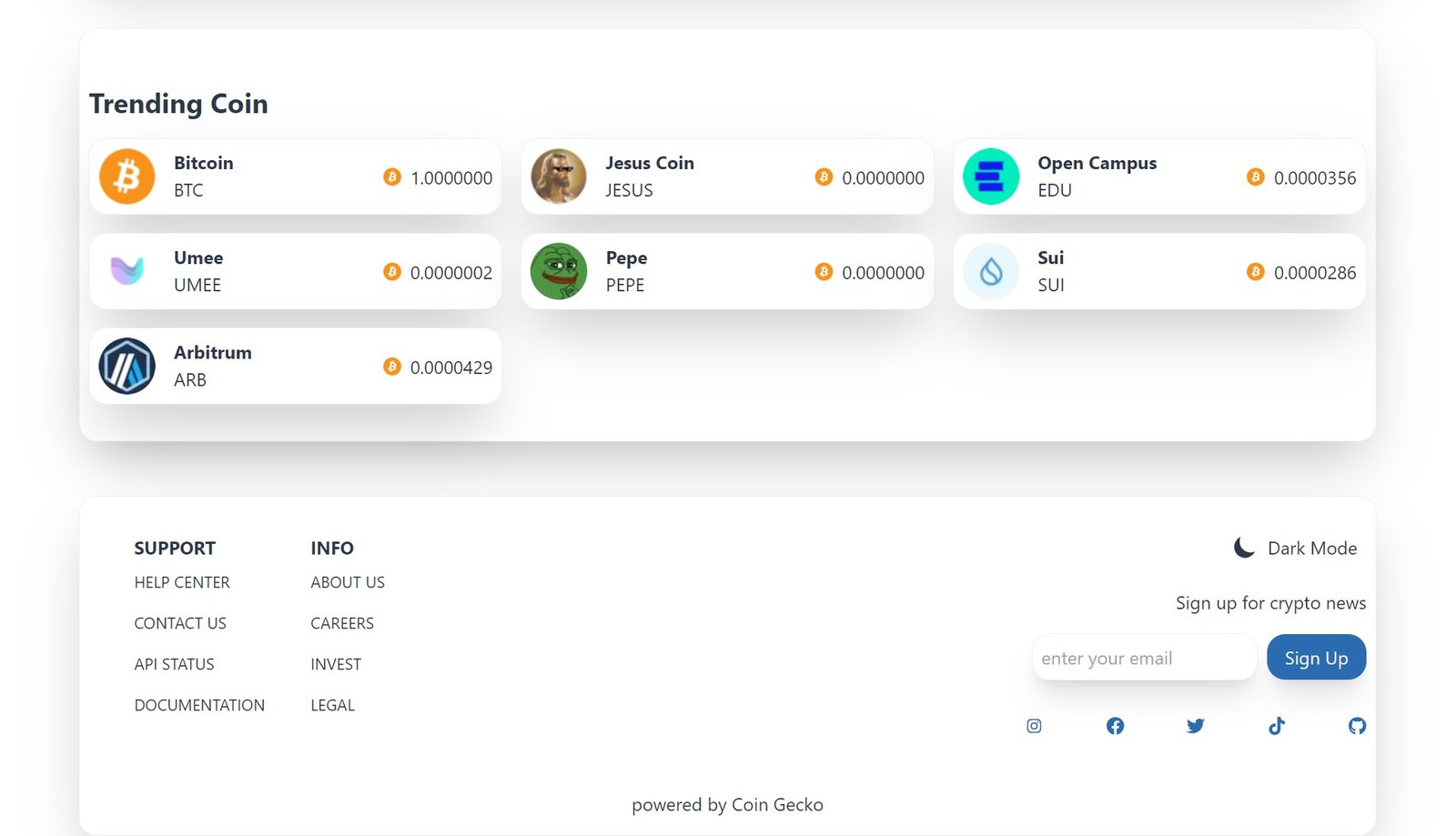Click the Pepe frog icon

tap(559, 271)
